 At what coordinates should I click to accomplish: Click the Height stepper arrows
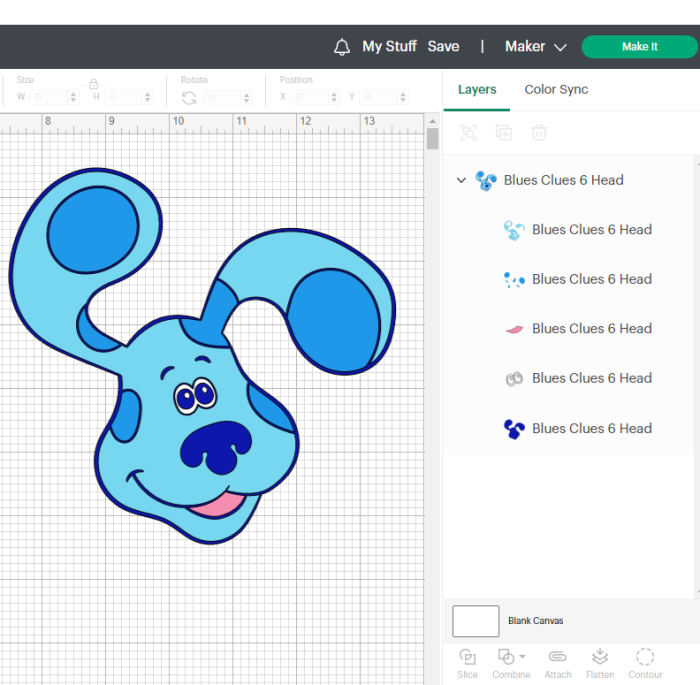coord(147,97)
